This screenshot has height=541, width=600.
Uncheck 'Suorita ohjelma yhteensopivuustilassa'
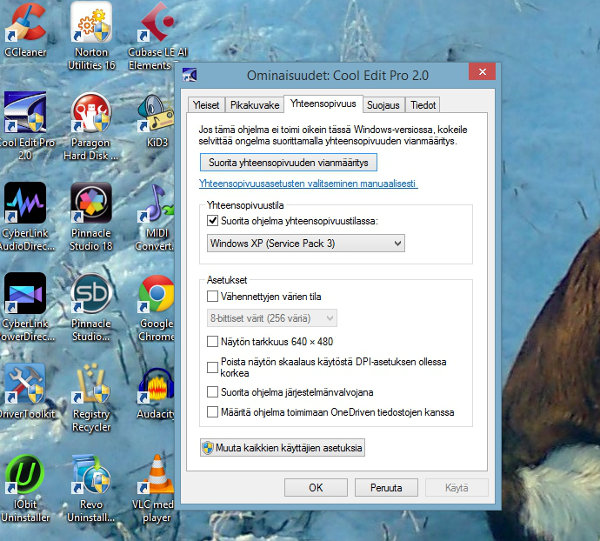click(212, 220)
